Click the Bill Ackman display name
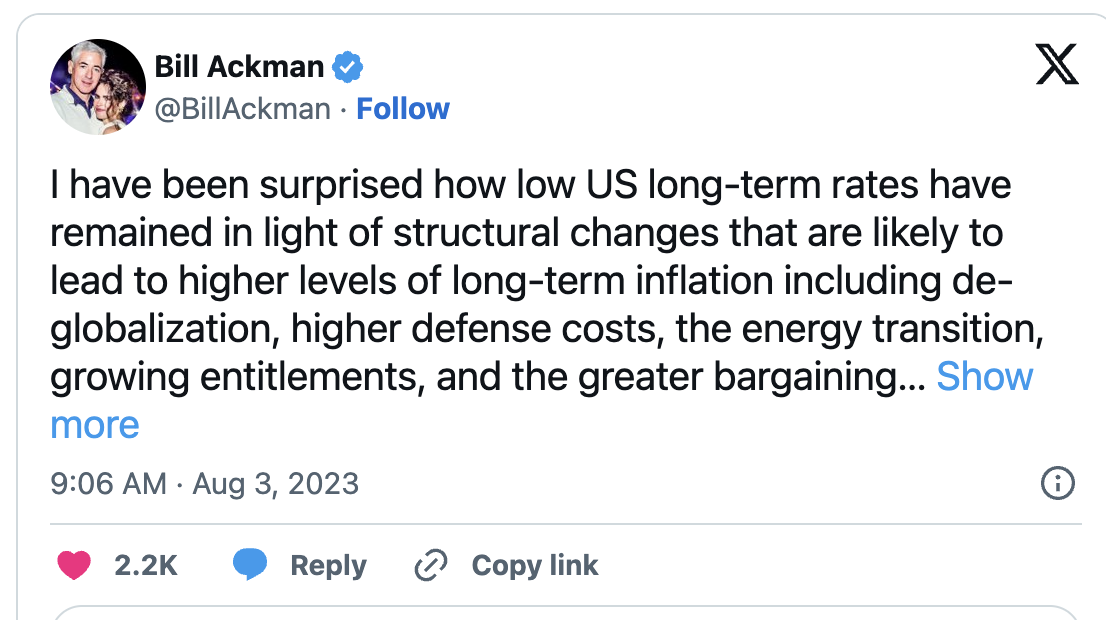1106x620 pixels. (239, 68)
